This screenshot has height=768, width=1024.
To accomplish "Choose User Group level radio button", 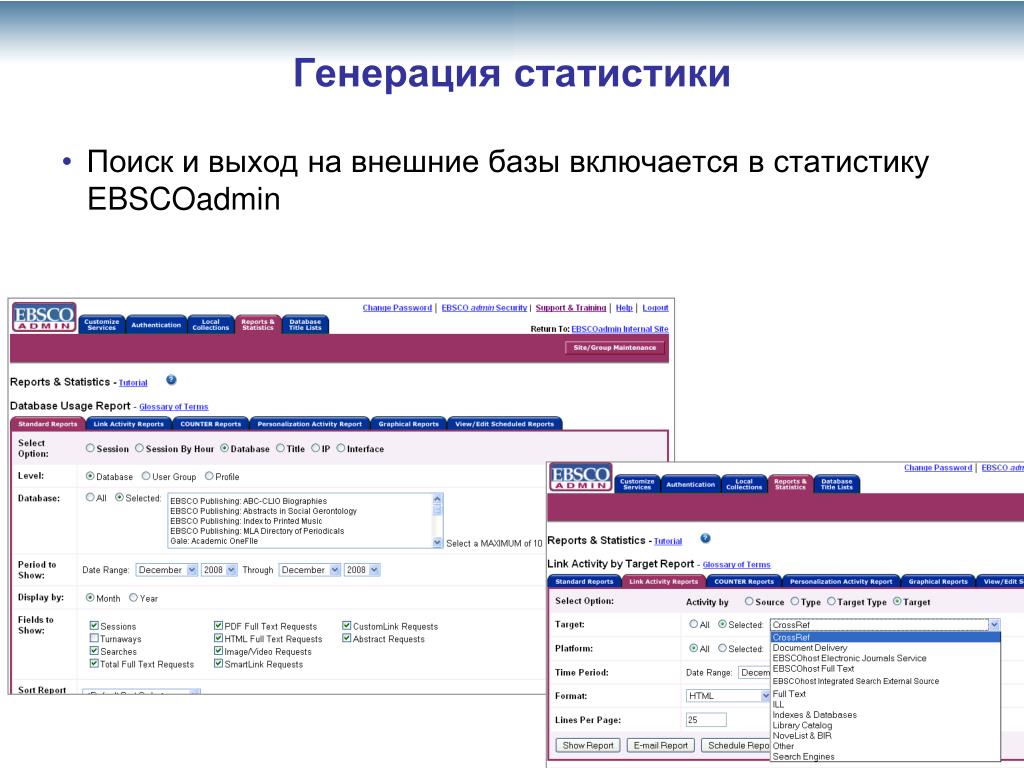I will pos(146,476).
